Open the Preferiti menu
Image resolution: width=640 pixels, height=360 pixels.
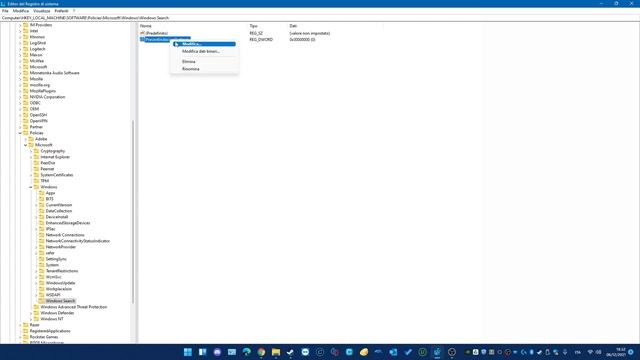(61, 11)
